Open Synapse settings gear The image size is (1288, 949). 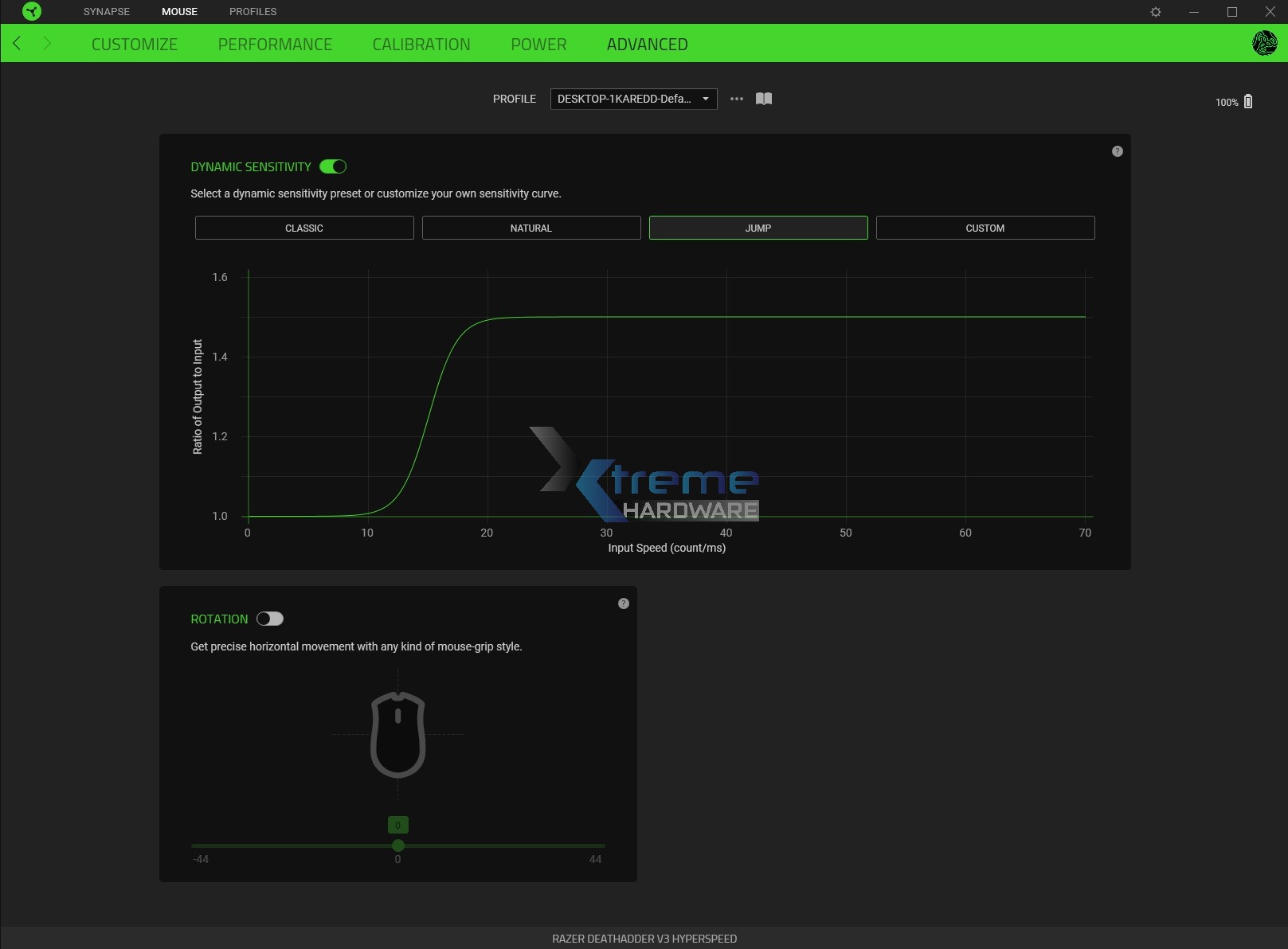click(1154, 11)
